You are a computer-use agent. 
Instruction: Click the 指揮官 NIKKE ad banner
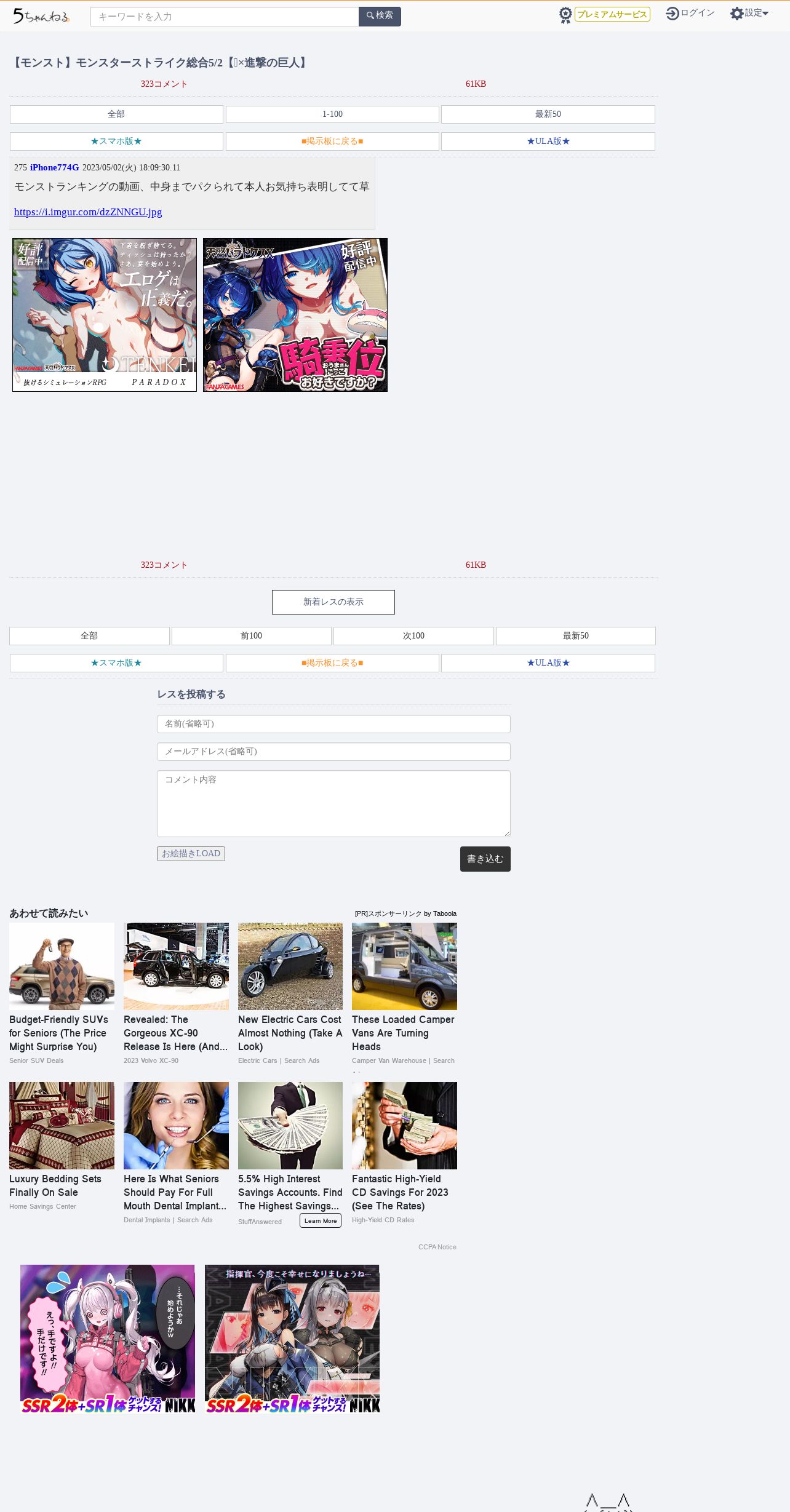click(x=292, y=1339)
